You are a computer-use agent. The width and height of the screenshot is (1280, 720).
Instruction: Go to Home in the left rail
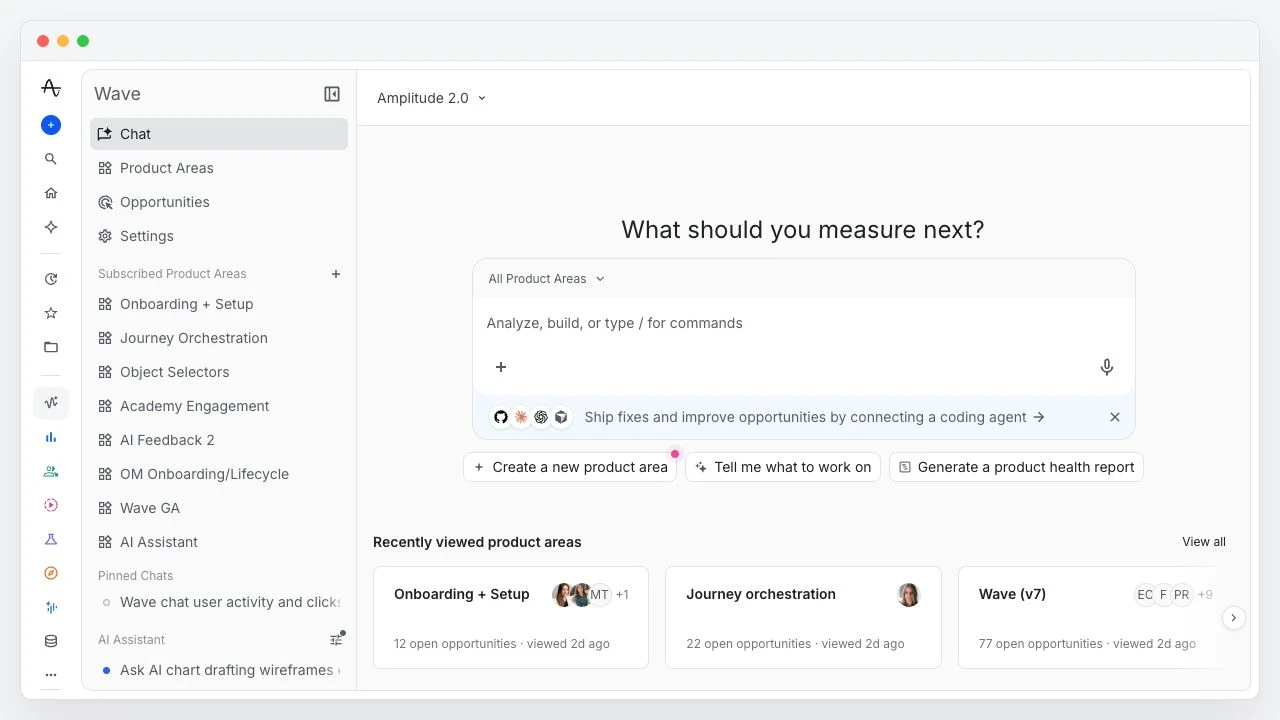(51, 193)
